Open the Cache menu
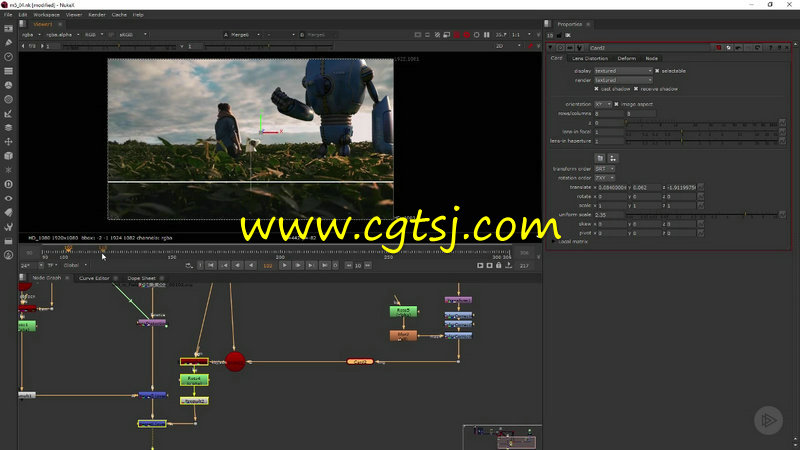 (x=119, y=15)
